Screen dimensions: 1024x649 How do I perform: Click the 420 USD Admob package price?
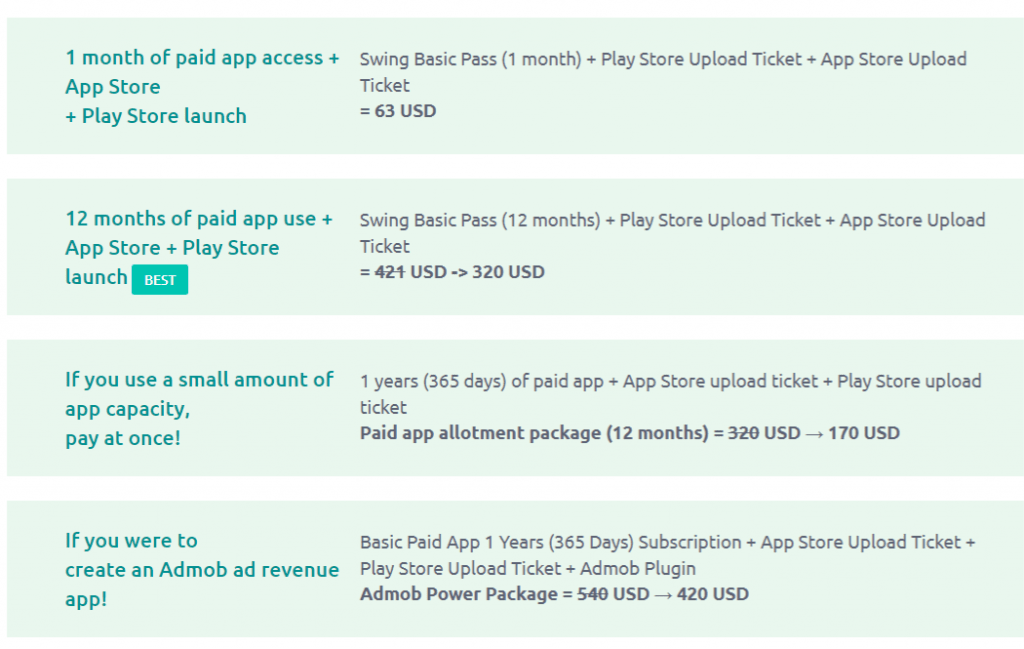coord(712,594)
